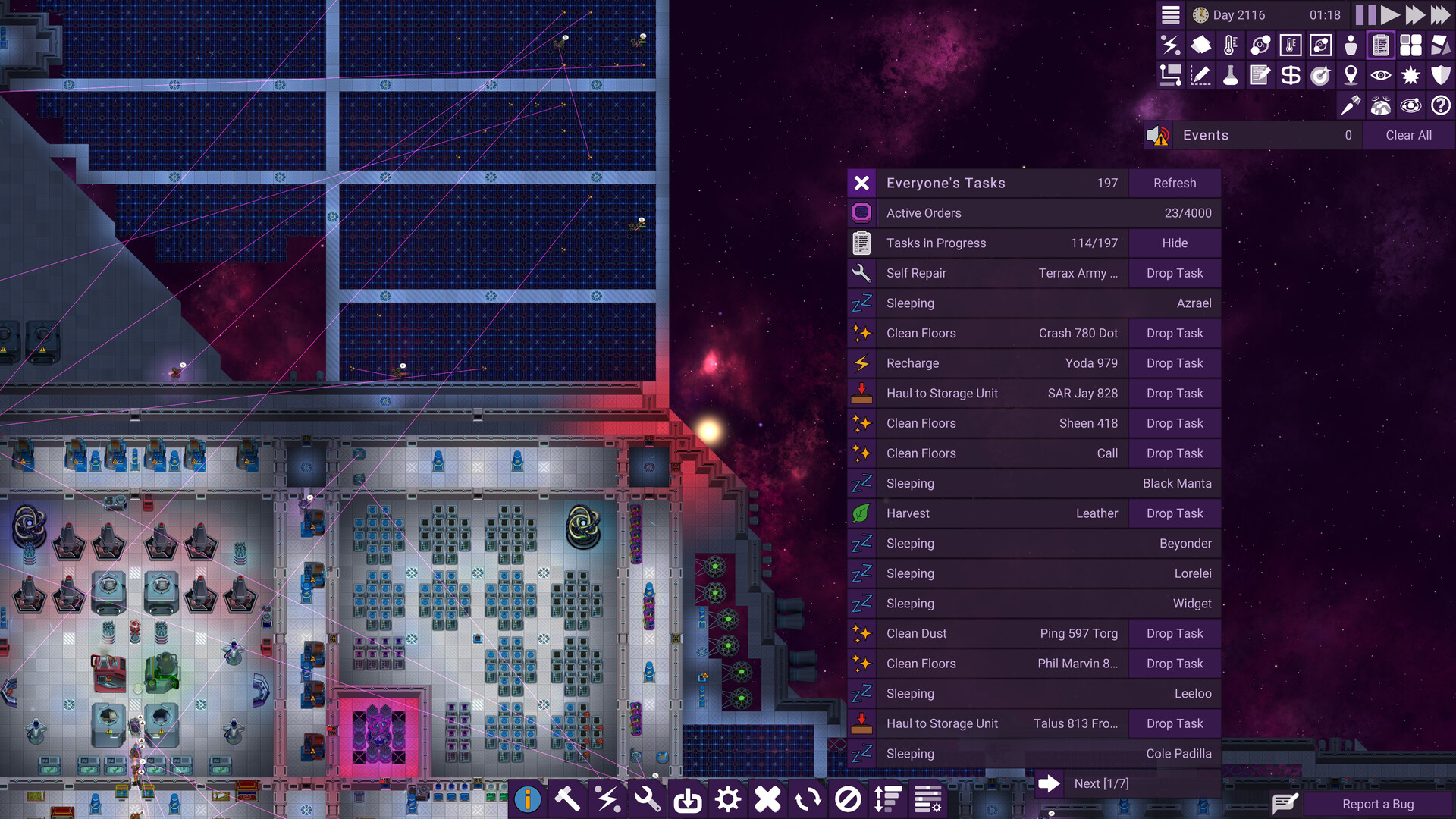The width and height of the screenshot is (1456, 819).
Task: Open the hamburger game menu
Action: click(1170, 14)
